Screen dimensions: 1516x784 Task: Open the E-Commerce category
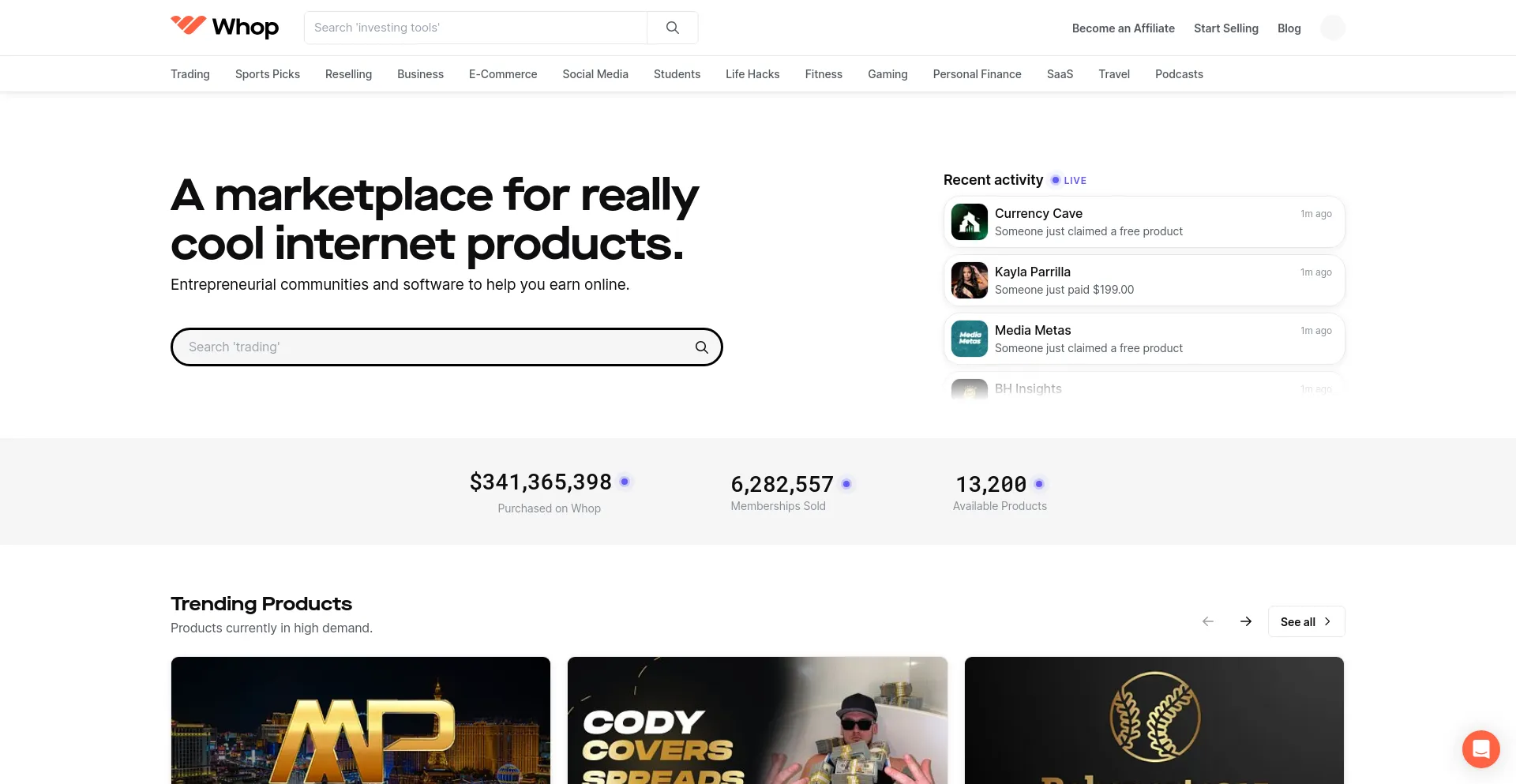click(503, 74)
